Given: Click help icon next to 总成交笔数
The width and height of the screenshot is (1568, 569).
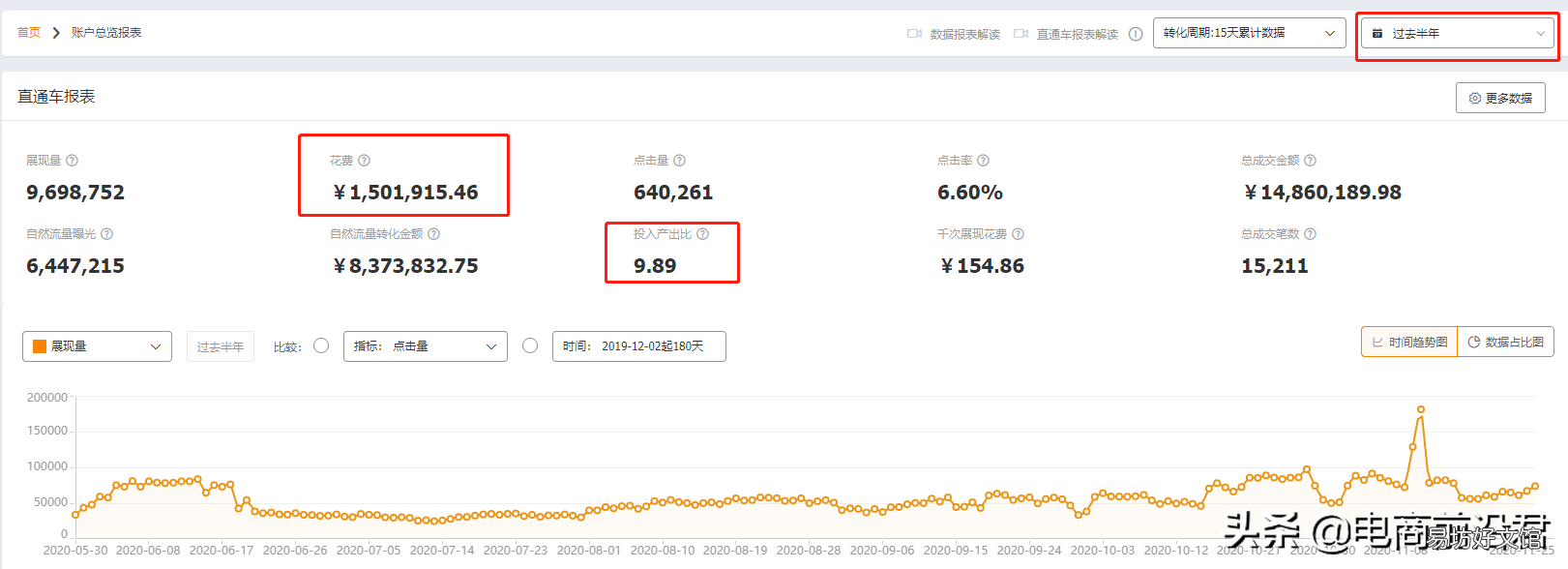Looking at the screenshot, I should (x=1310, y=234).
